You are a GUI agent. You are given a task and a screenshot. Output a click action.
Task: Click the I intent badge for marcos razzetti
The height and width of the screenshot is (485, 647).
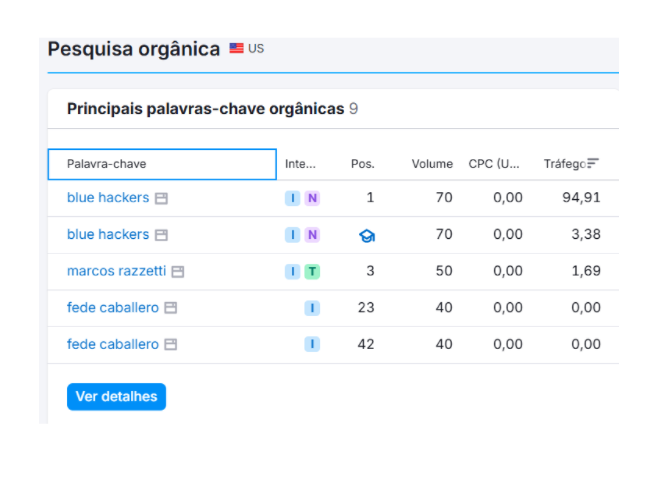(293, 272)
